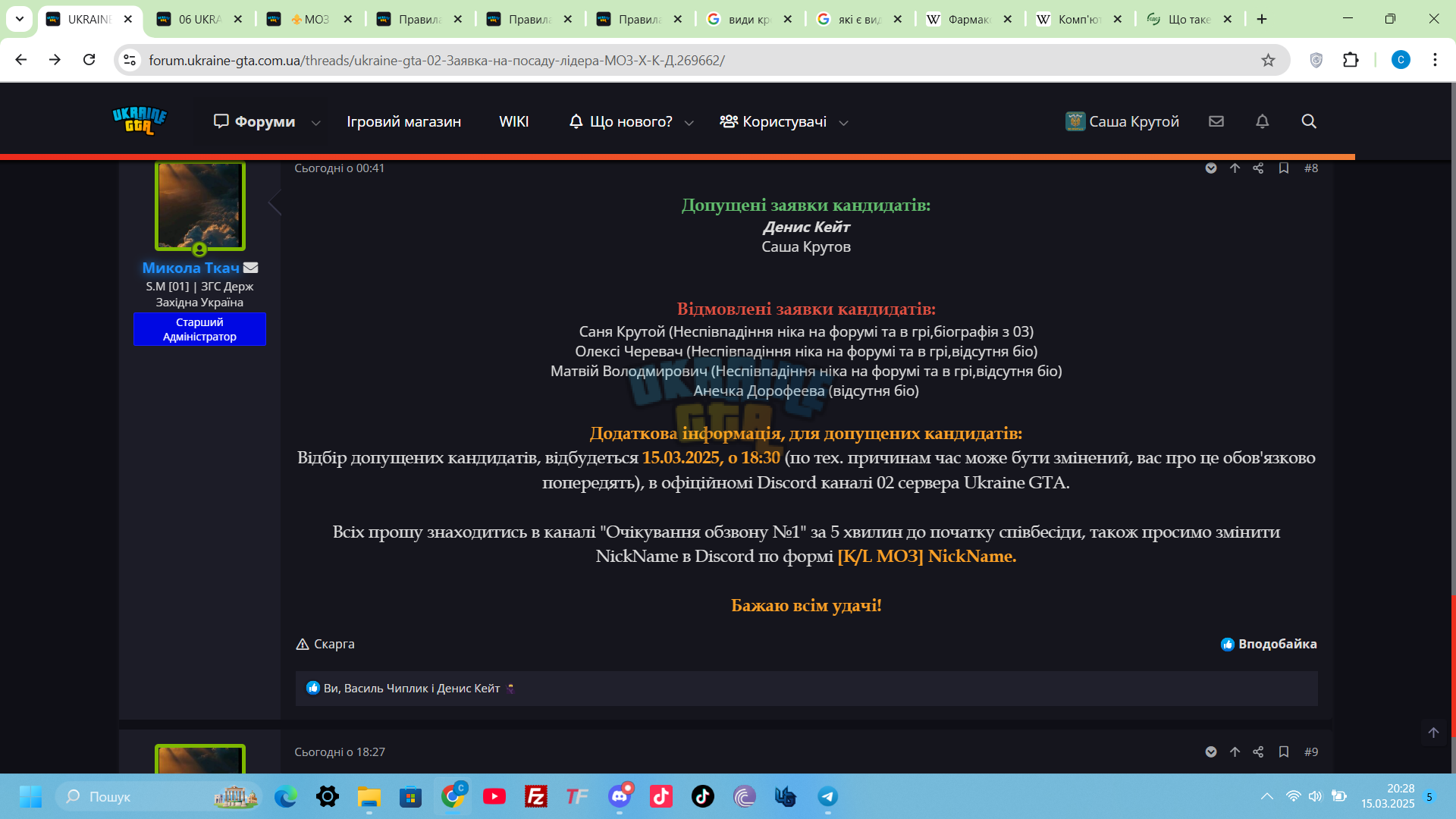The image size is (1456, 819).
Task: Open the private messages envelope icon
Action: click(x=1216, y=121)
